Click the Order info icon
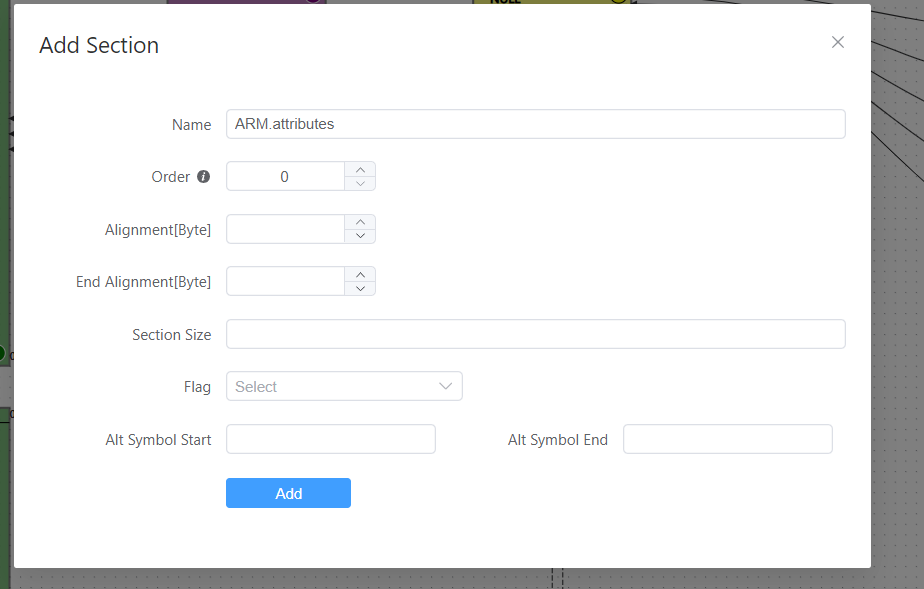Image resolution: width=924 pixels, height=589 pixels. tap(204, 177)
